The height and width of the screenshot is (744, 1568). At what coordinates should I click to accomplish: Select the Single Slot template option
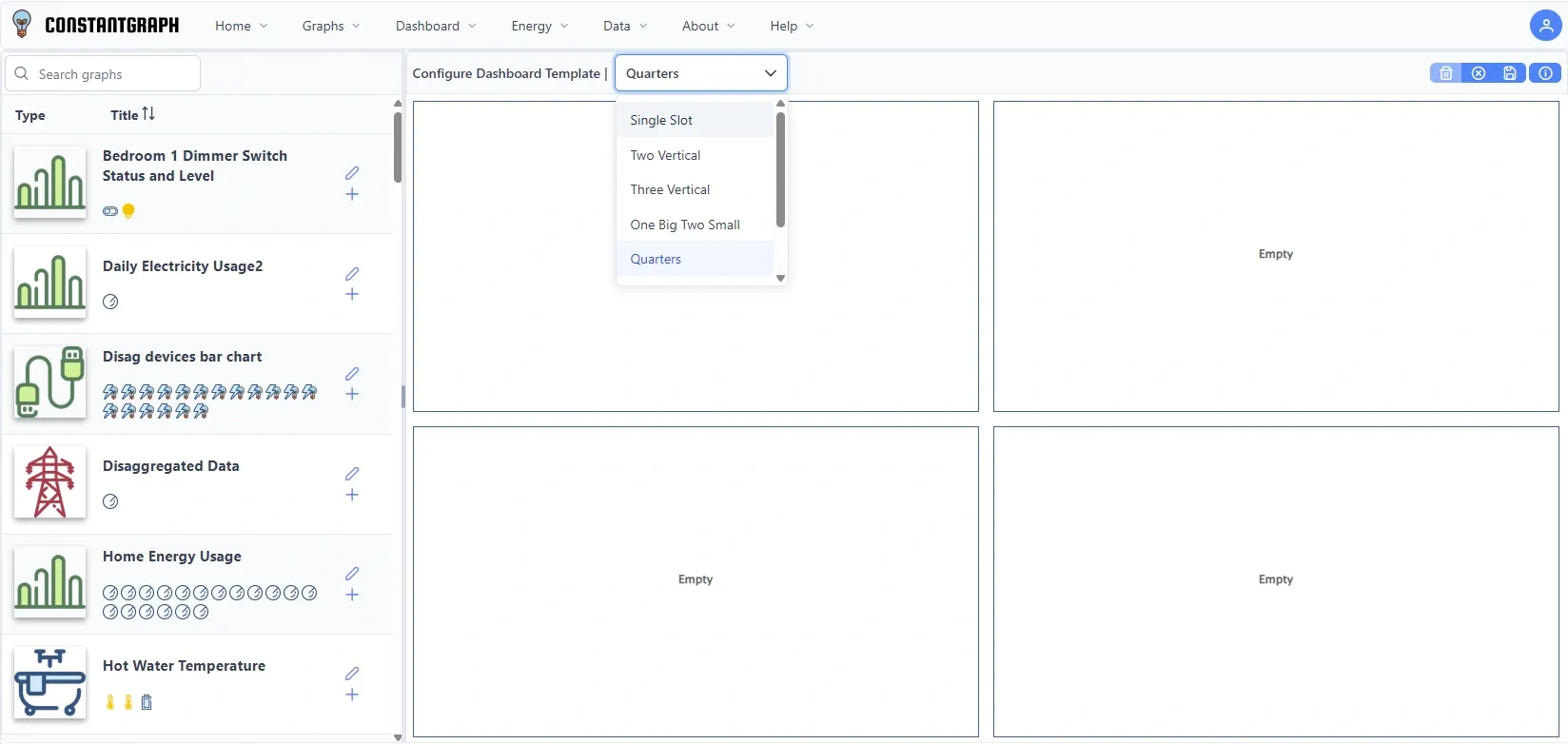tap(696, 120)
